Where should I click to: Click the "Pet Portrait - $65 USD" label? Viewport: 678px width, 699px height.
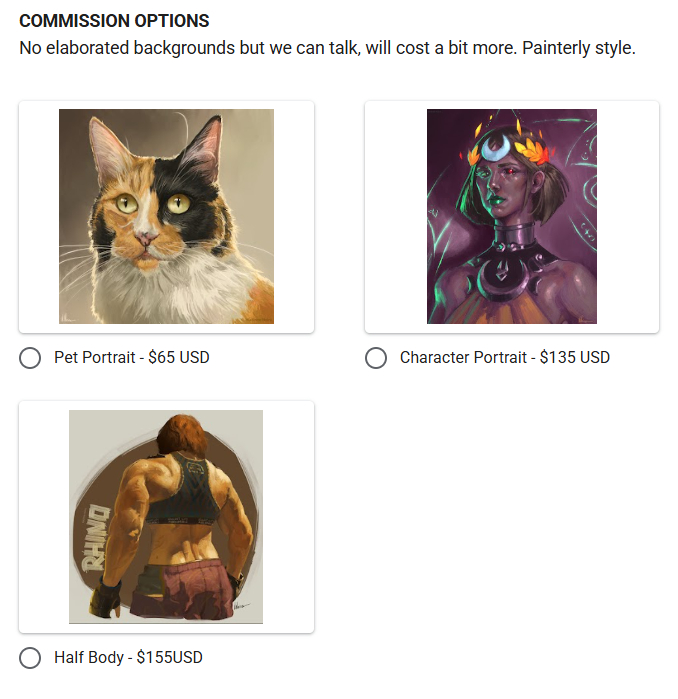(132, 358)
